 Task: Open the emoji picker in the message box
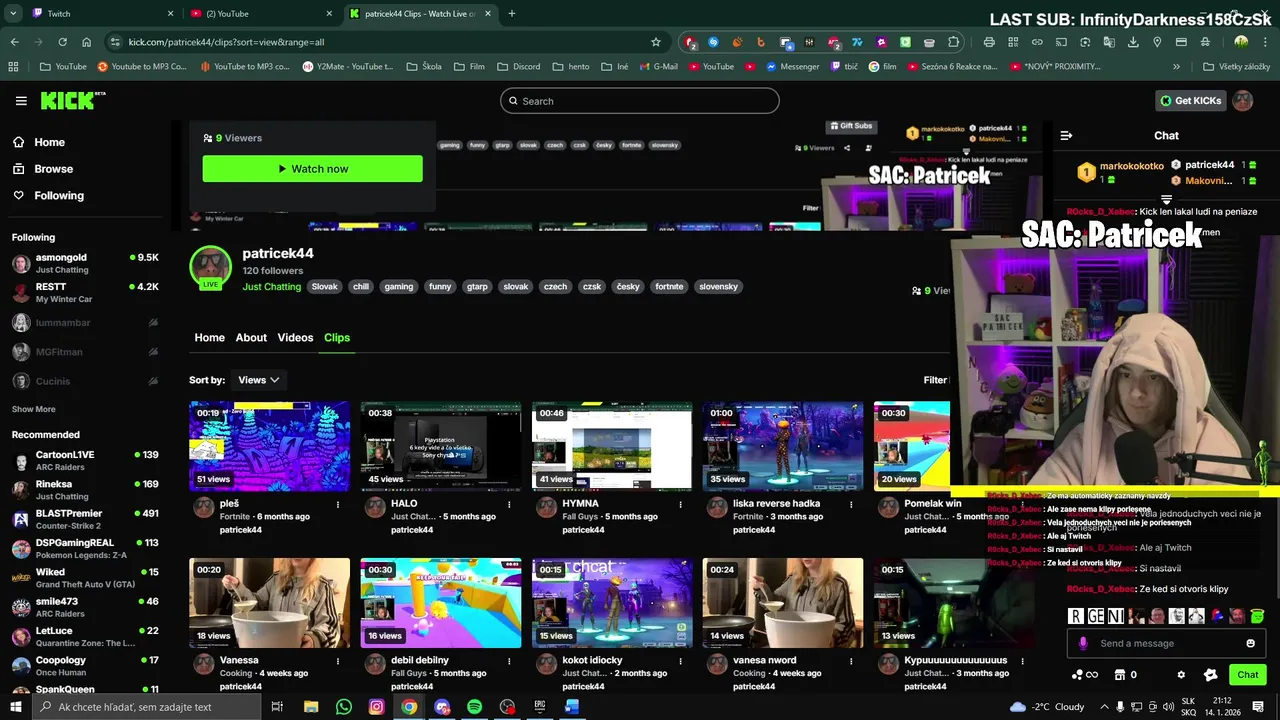[1250, 643]
